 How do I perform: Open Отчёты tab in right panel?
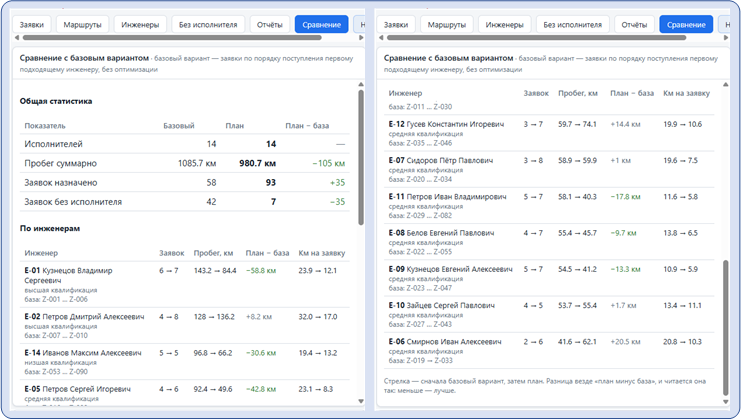(x=634, y=25)
